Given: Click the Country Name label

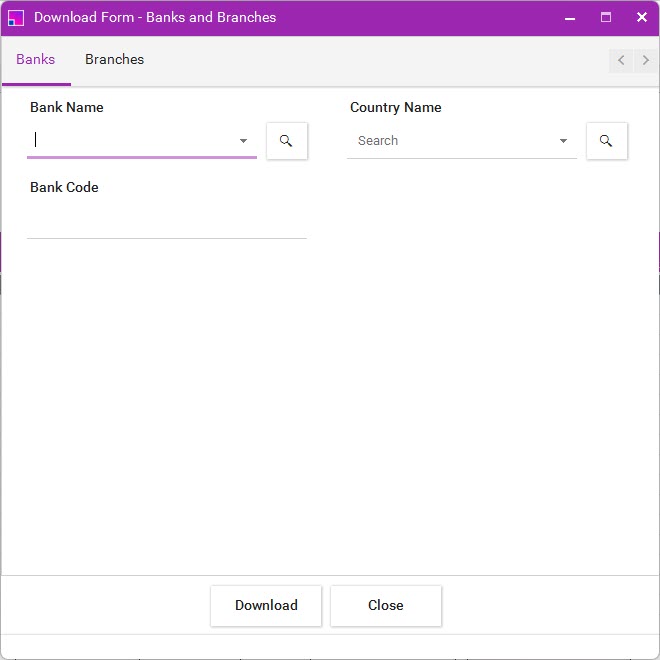Looking at the screenshot, I should coord(396,107).
